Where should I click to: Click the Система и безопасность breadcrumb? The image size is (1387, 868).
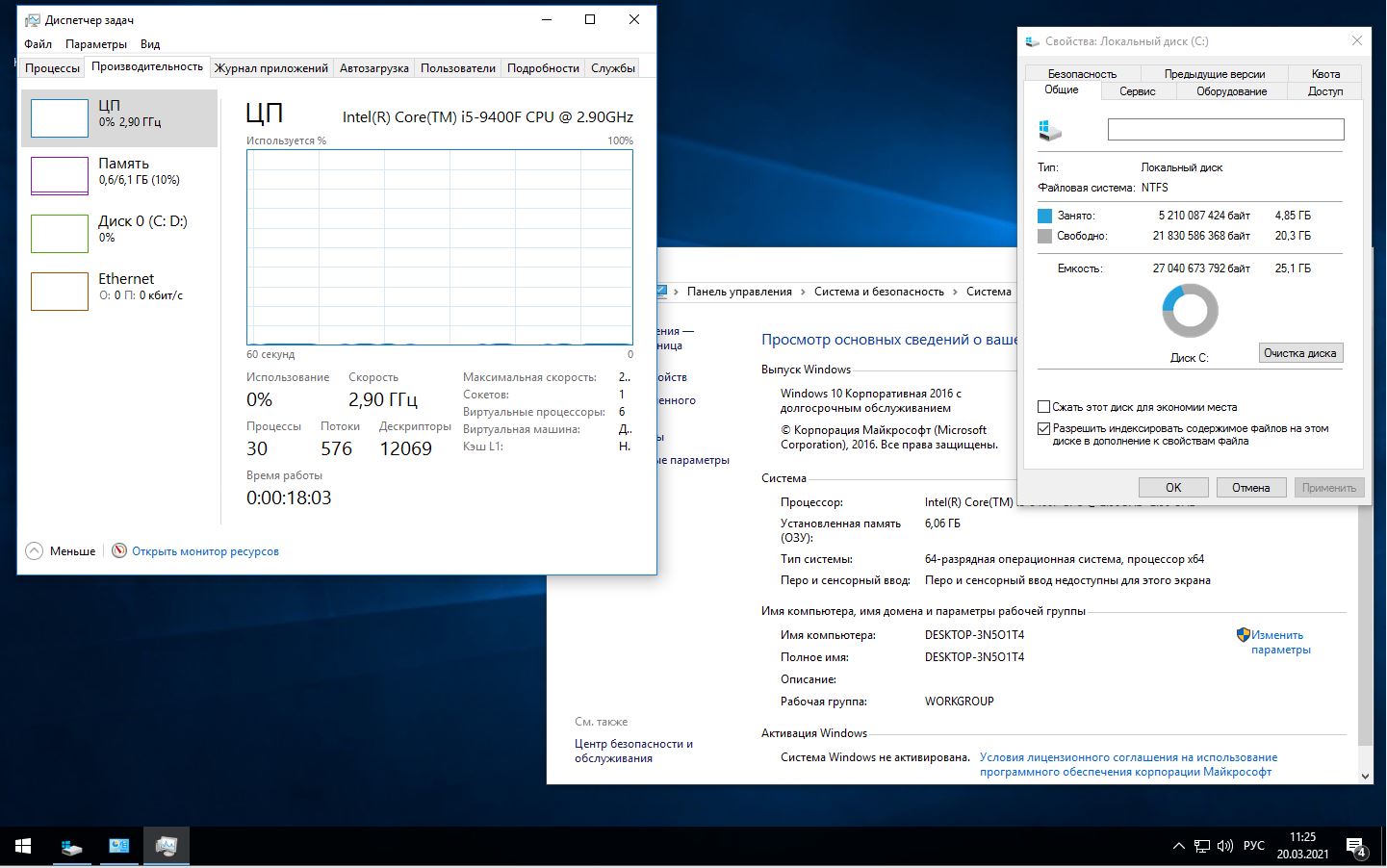[879, 292]
